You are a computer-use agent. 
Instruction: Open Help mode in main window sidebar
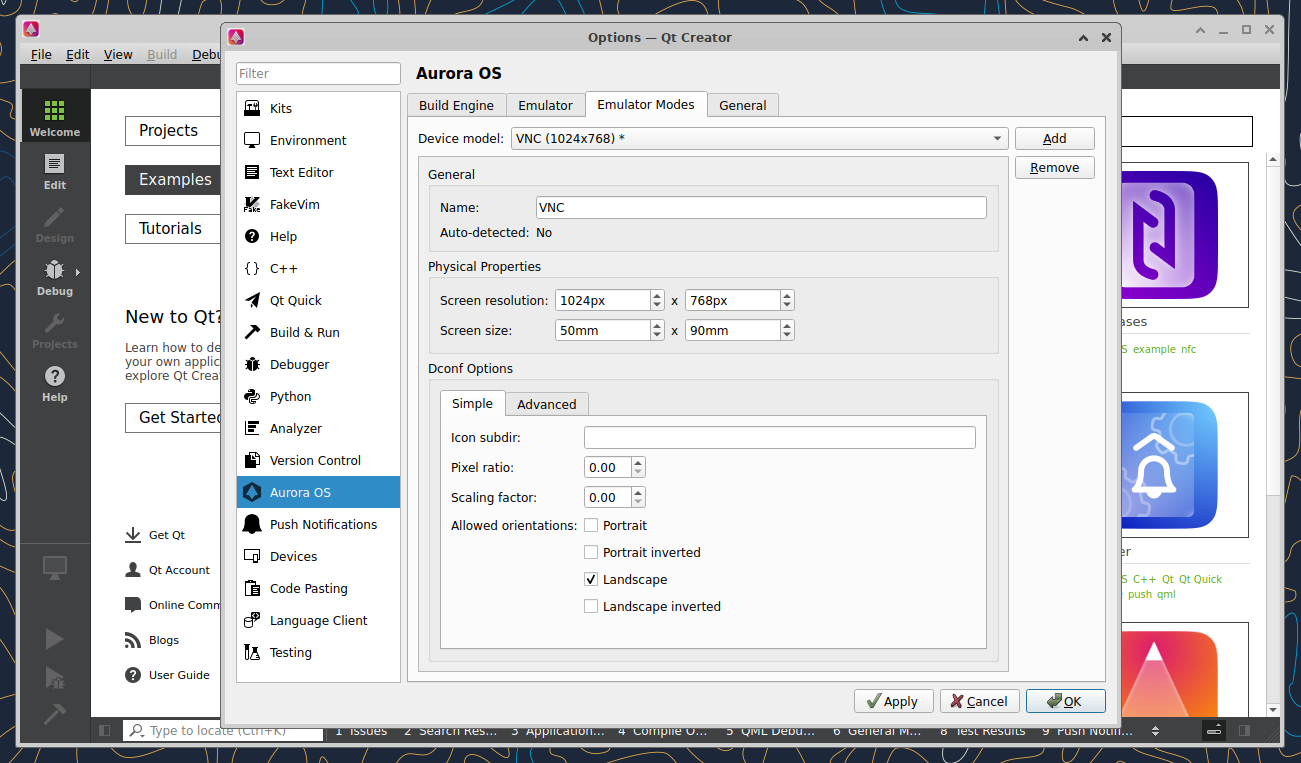coord(54,382)
